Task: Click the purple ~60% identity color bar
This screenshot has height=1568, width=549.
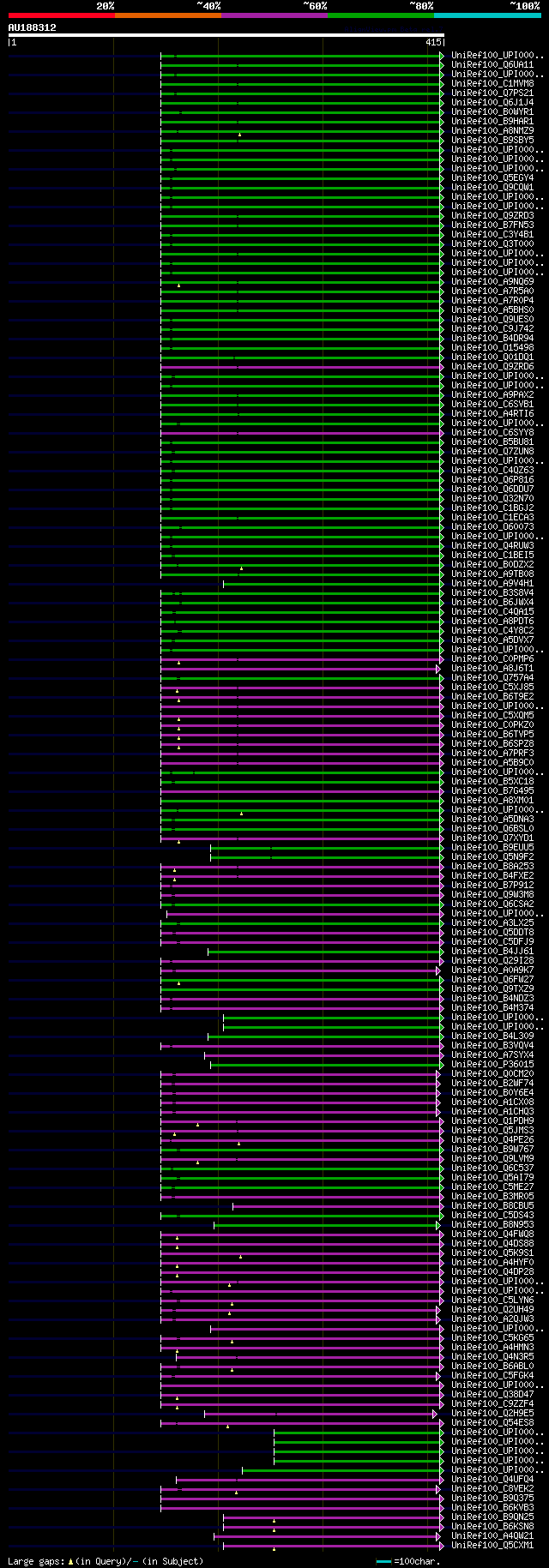Action: coord(274,15)
